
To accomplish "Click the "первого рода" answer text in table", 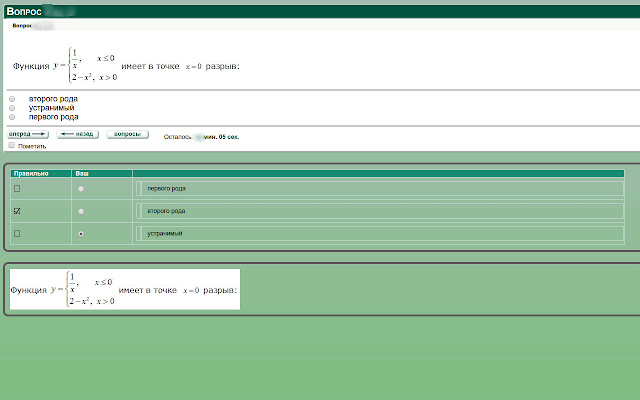I will tap(167, 189).
